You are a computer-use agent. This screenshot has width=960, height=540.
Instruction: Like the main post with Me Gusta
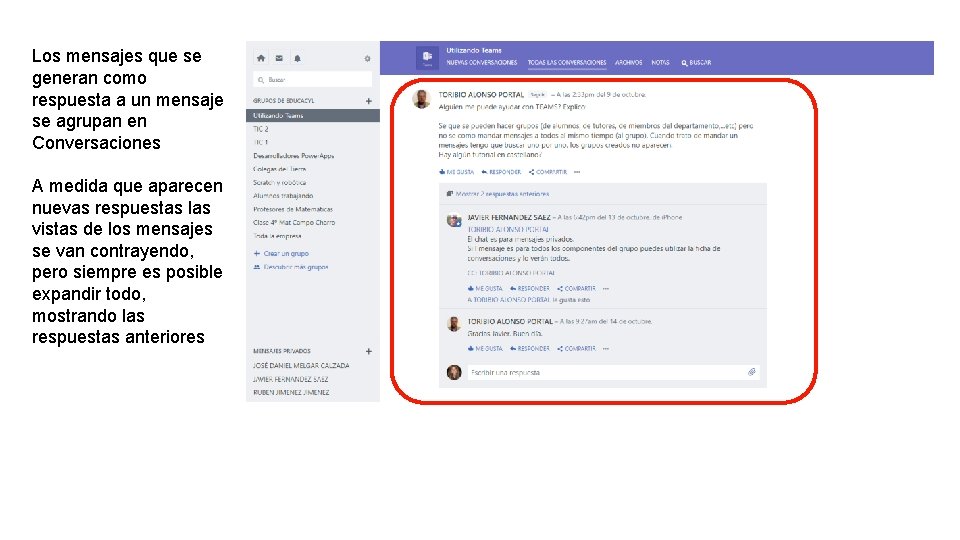point(457,172)
